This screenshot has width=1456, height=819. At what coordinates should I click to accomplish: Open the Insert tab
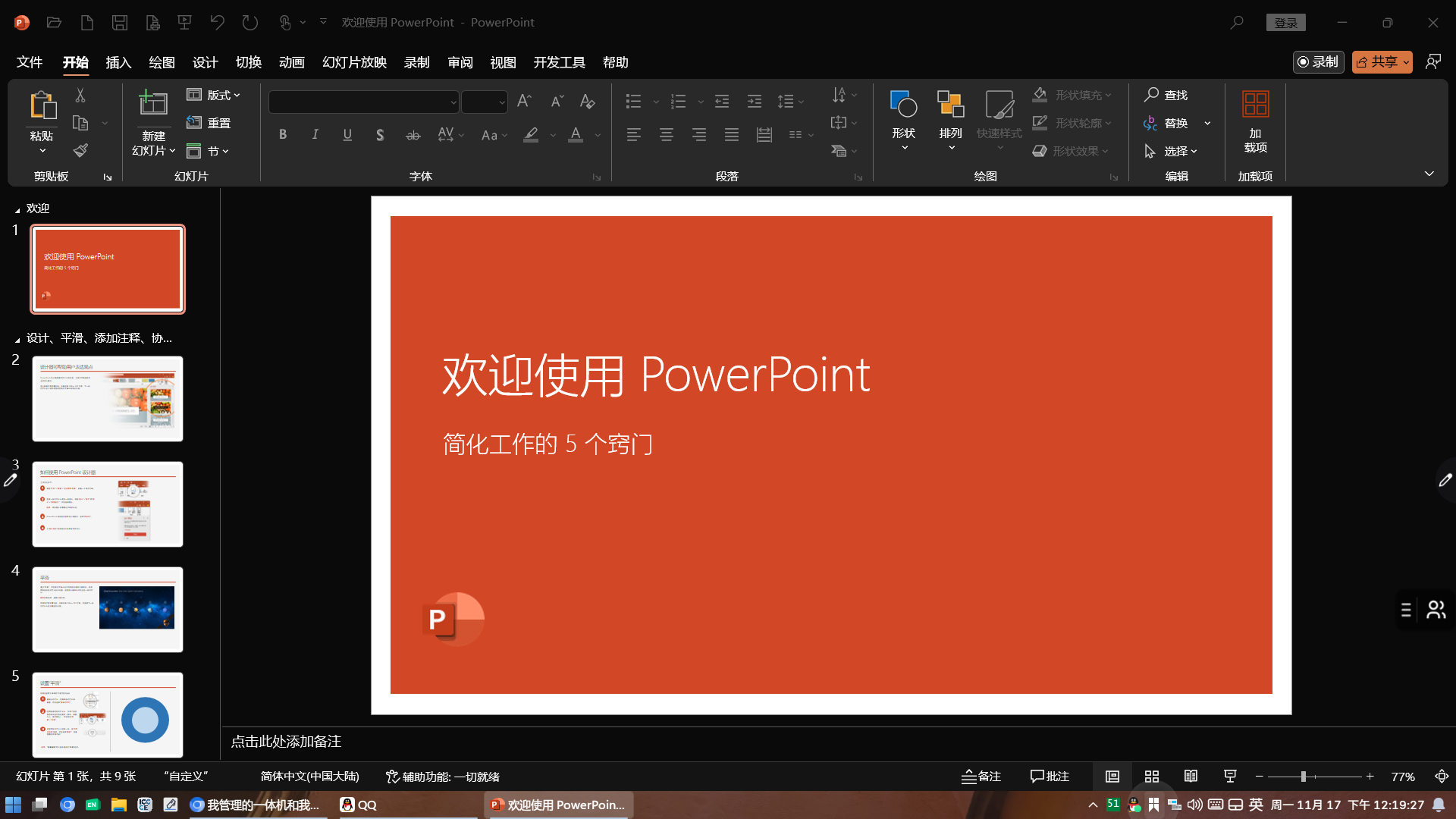pyautogui.click(x=118, y=62)
